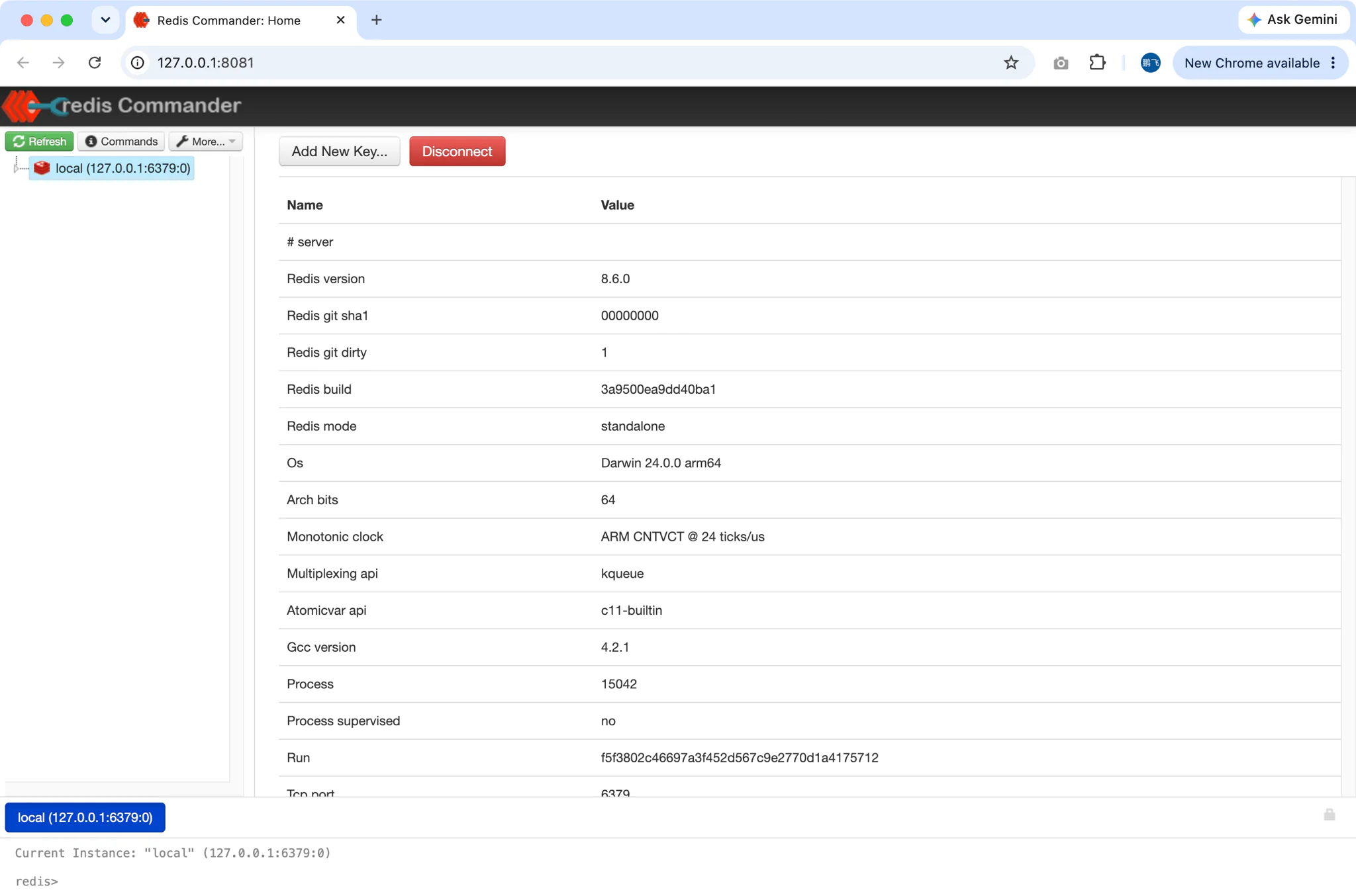Click the browser back arrow
The width and height of the screenshot is (1356, 896).
click(x=23, y=63)
